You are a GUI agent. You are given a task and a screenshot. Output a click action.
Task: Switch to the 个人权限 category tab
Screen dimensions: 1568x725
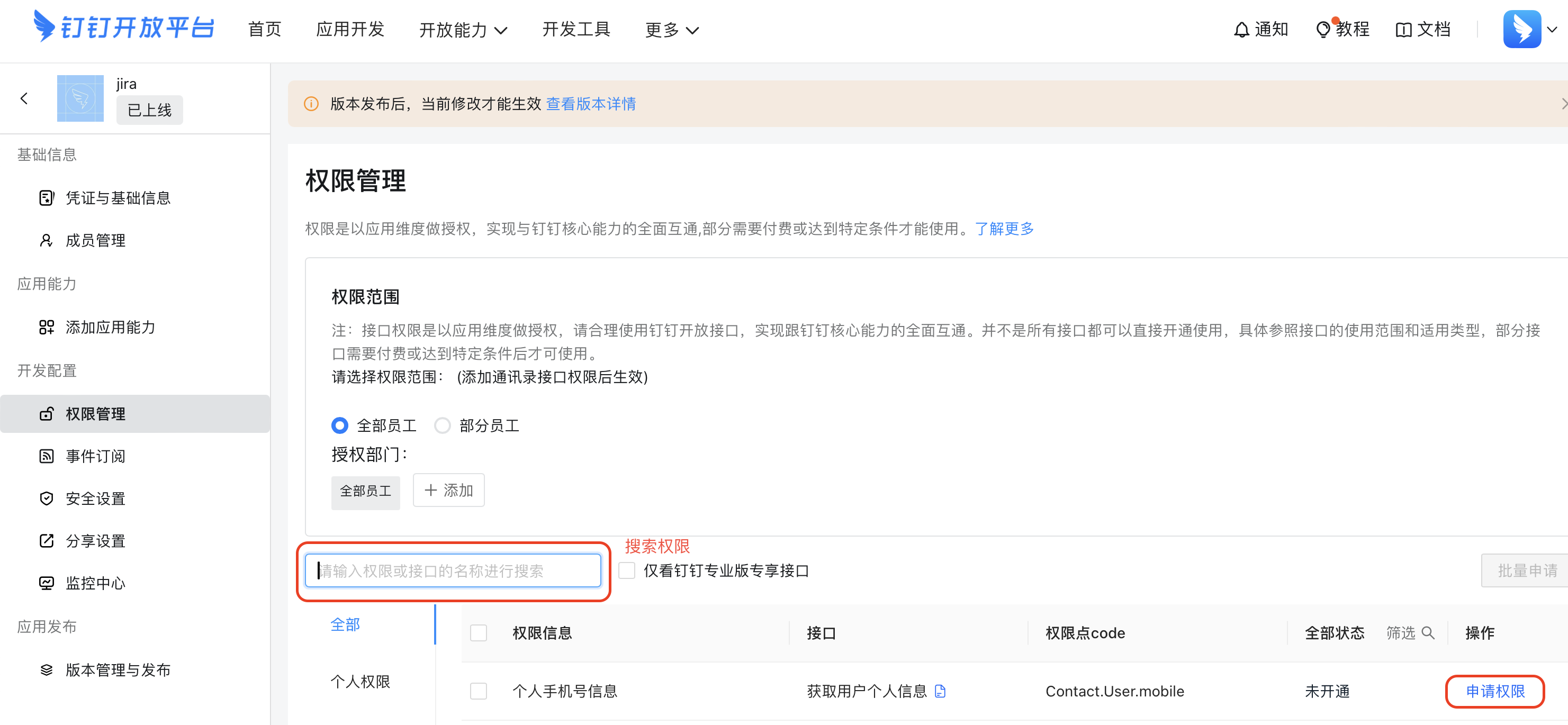[x=361, y=681]
